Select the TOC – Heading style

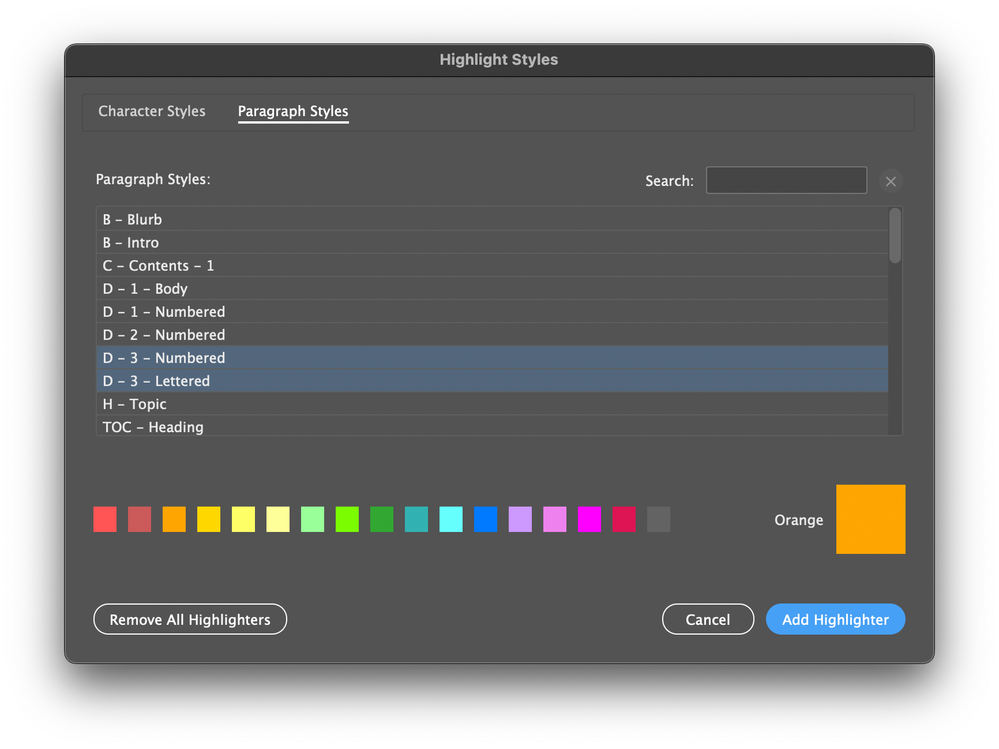[153, 427]
